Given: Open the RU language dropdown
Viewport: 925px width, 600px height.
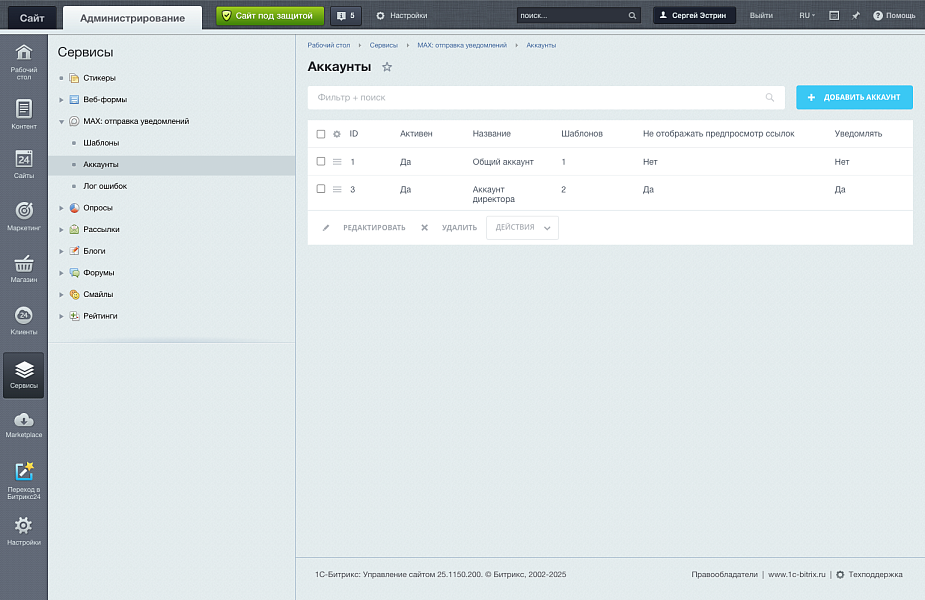Looking at the screenshot, I should (x=806, y=16).
